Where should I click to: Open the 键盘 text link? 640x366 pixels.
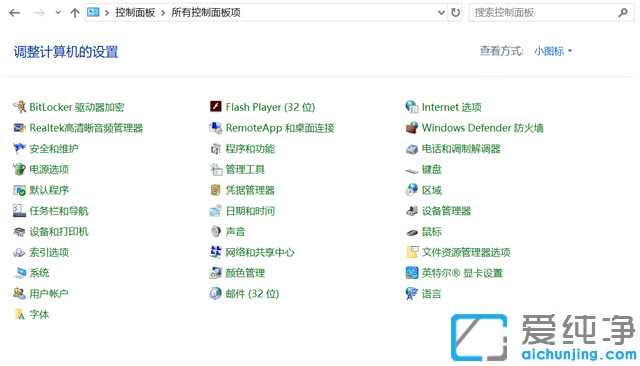pos(431,169)
